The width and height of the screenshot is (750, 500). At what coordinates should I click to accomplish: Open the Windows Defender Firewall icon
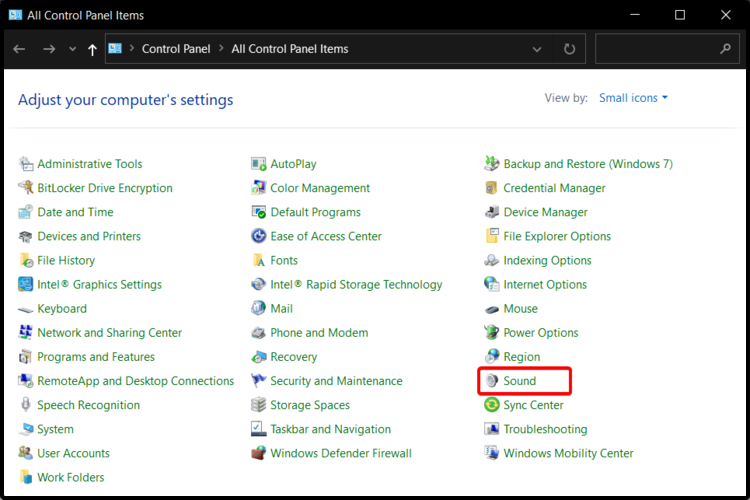coord(259,453)
